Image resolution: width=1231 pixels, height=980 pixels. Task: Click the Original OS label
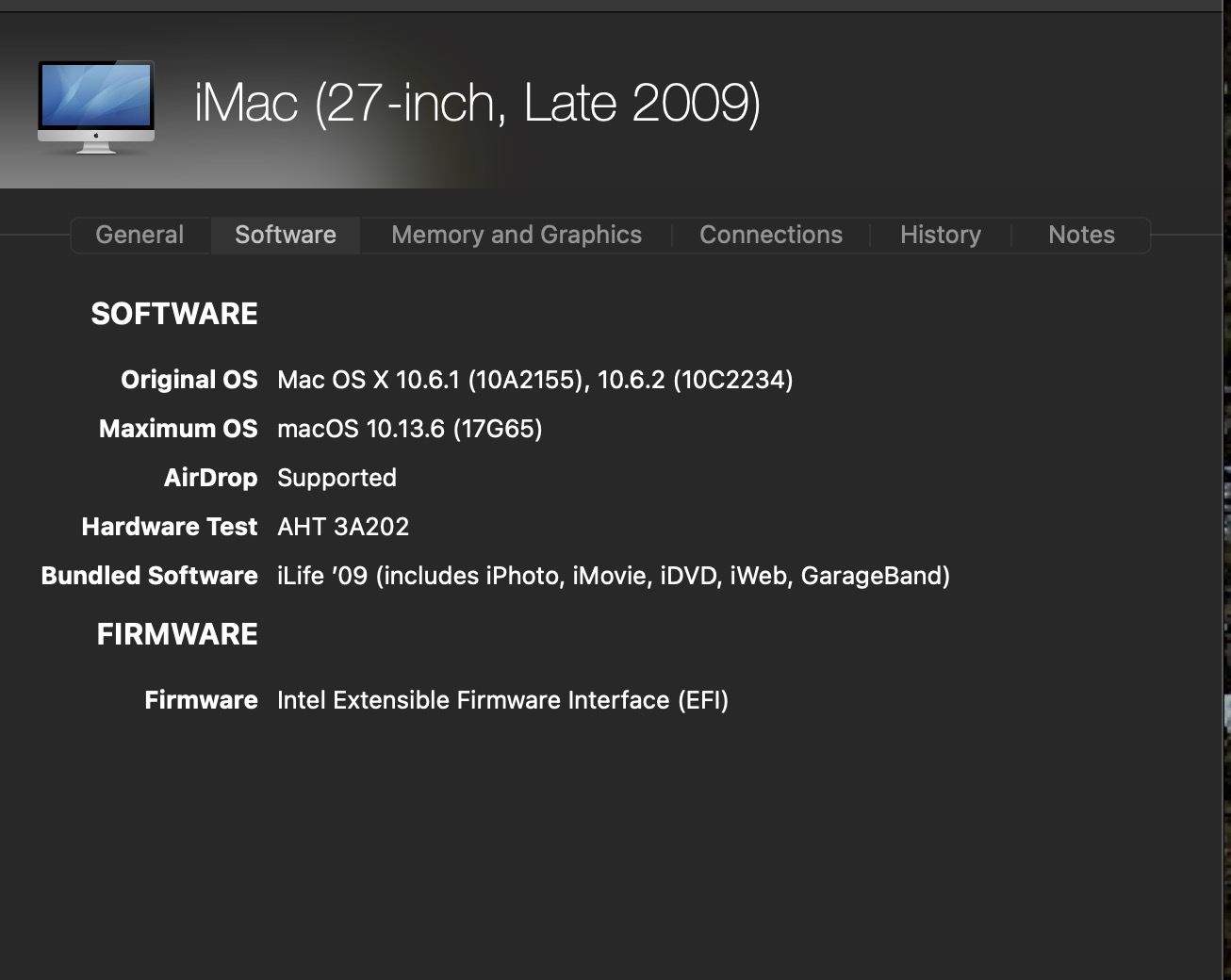click(x=189, y=380)
